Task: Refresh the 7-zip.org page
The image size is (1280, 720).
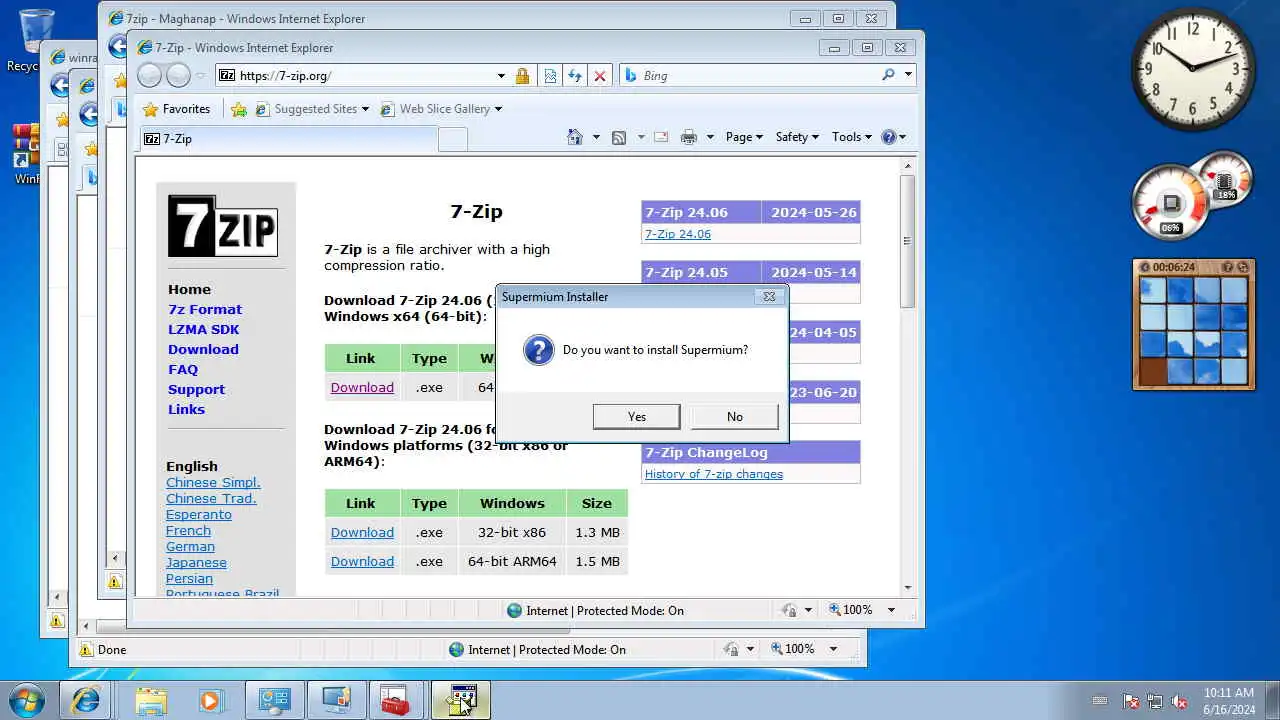Action: tap(574, 75)
